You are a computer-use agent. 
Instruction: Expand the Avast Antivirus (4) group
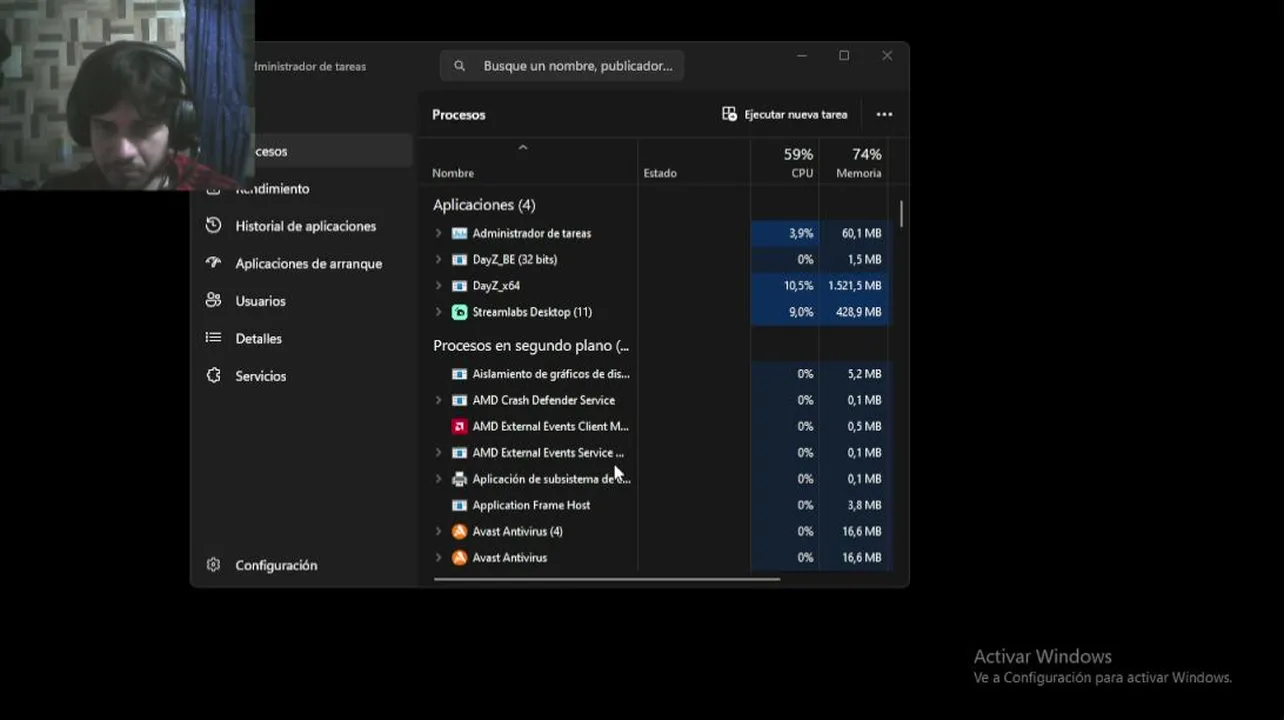click(438, 531)
